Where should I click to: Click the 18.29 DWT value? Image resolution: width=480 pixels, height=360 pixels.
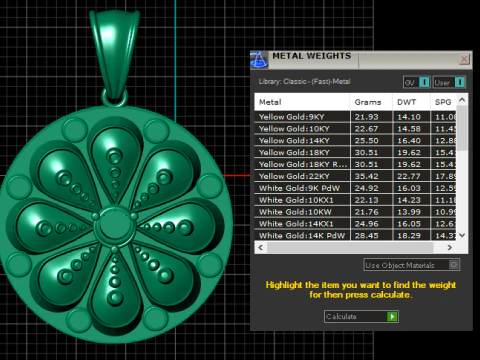coord(409,236)
